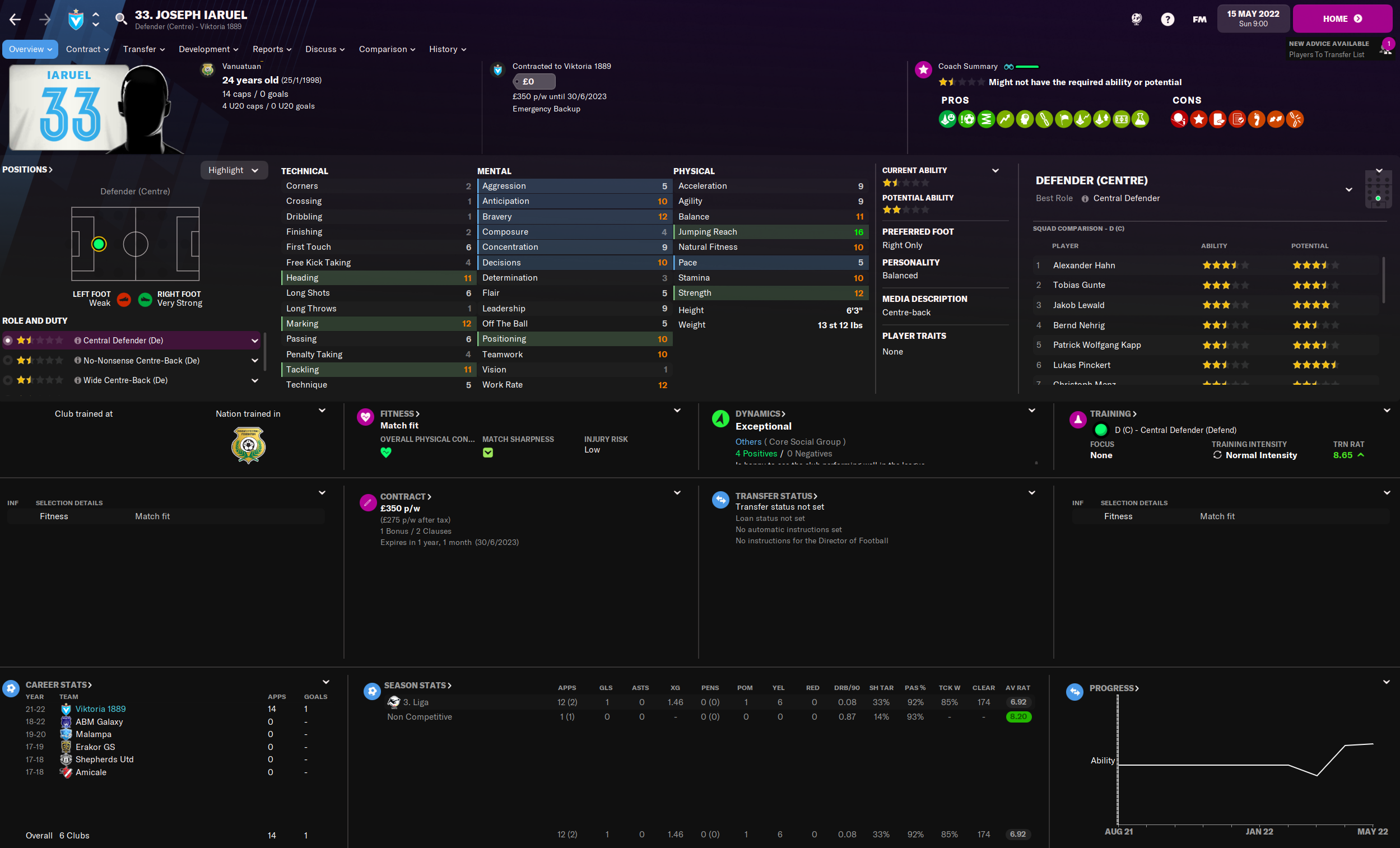Open the globe head icon in top bar
1400x848 pixels.
[x=1136, y=19]
